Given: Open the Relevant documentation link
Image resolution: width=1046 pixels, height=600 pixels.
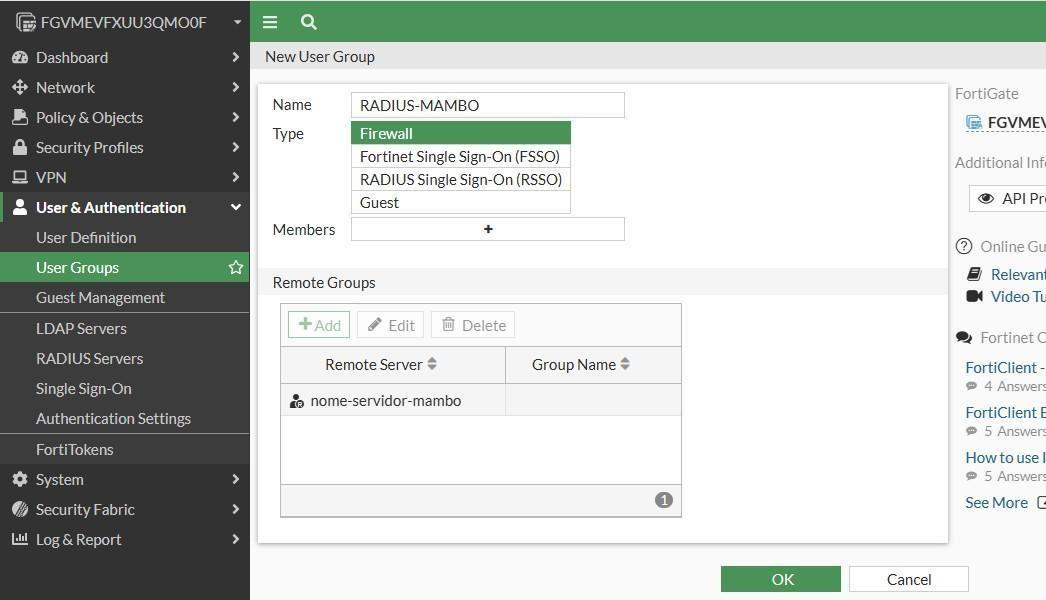Looking at the screenshot, I should point(1018,274).
